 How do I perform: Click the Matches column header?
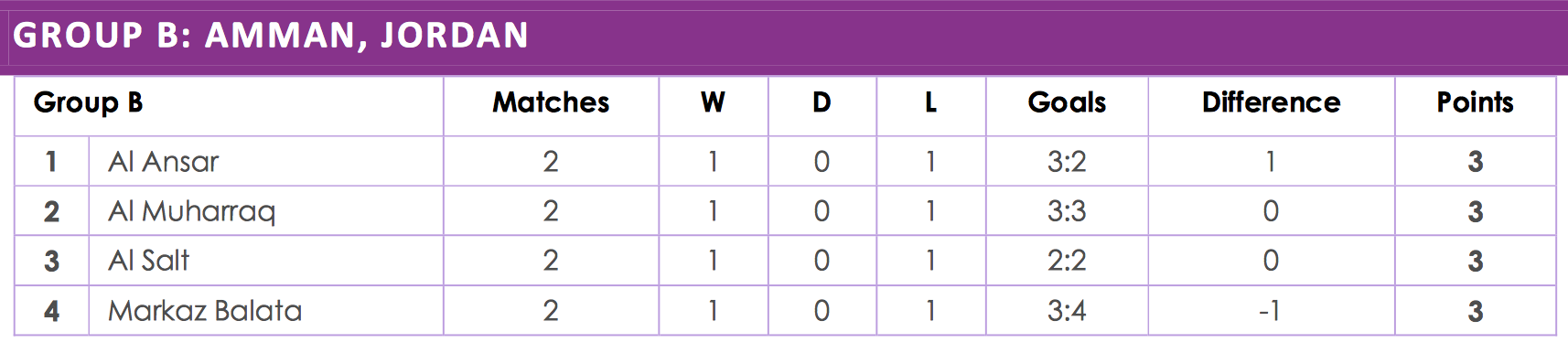tap(551, 102)
